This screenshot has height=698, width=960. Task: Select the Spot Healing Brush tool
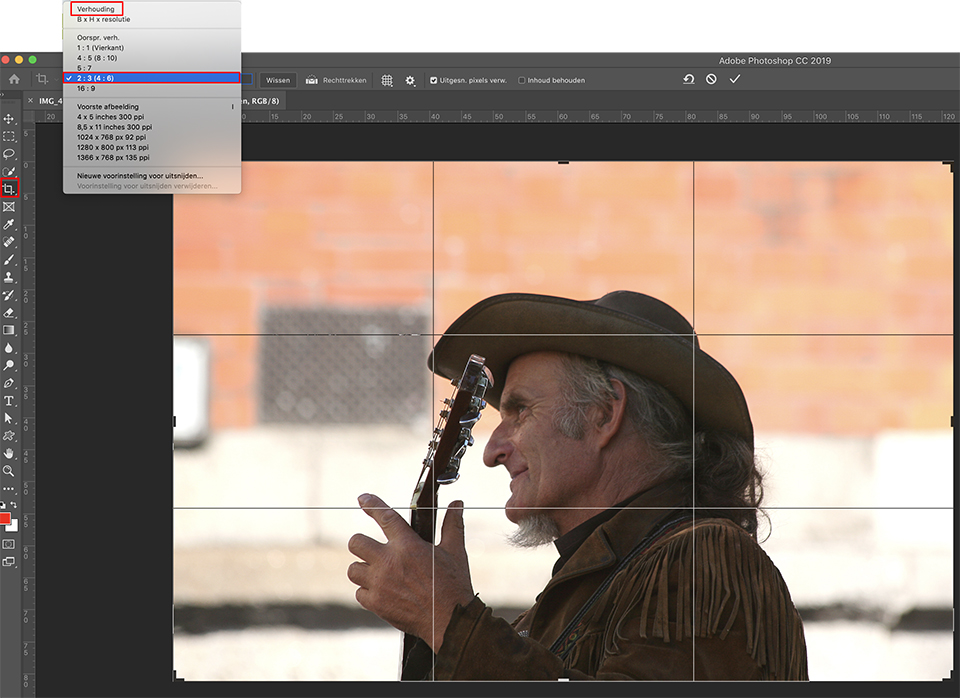[x=9, y=242]
